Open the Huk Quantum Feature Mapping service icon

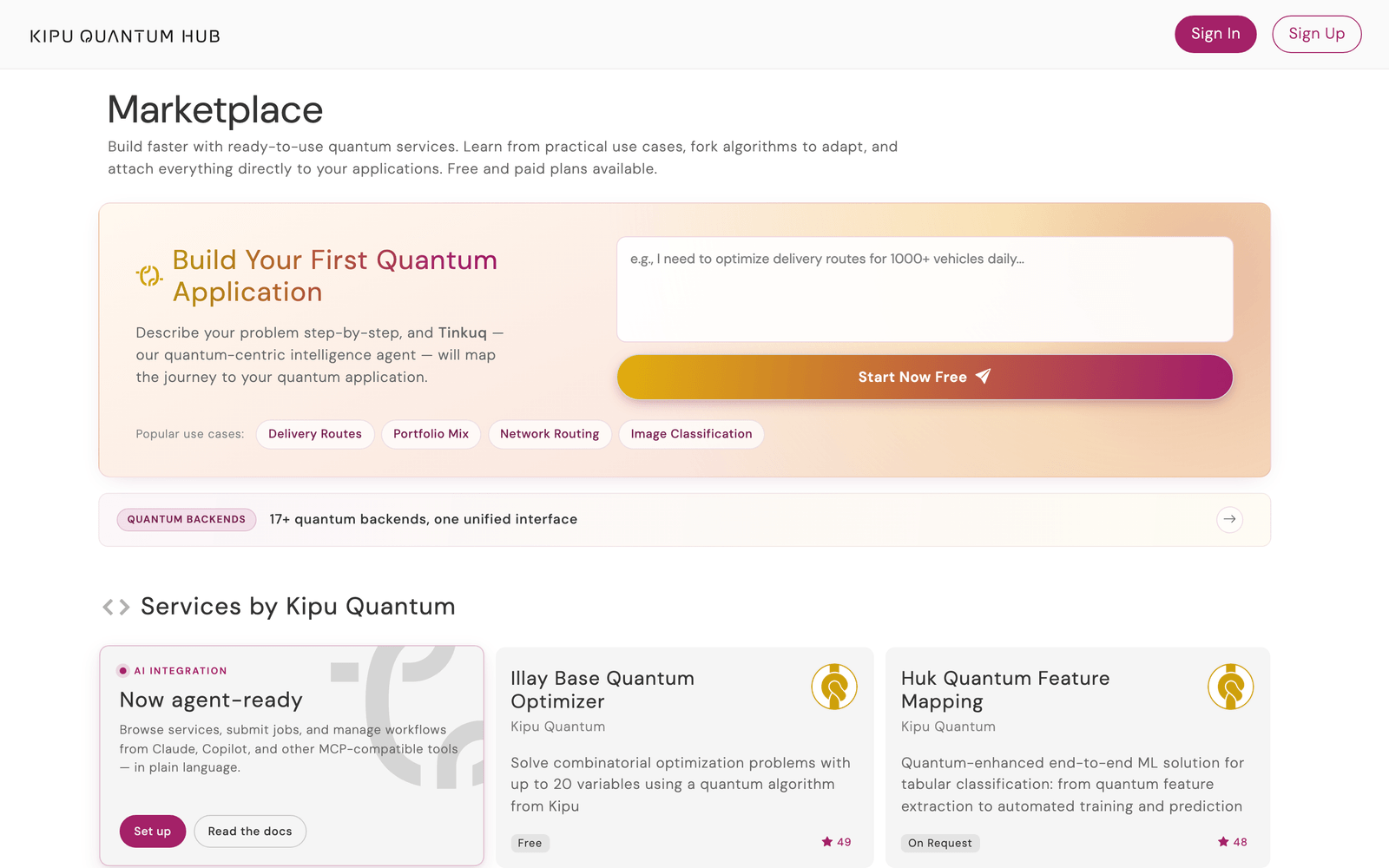(1230, 687)
